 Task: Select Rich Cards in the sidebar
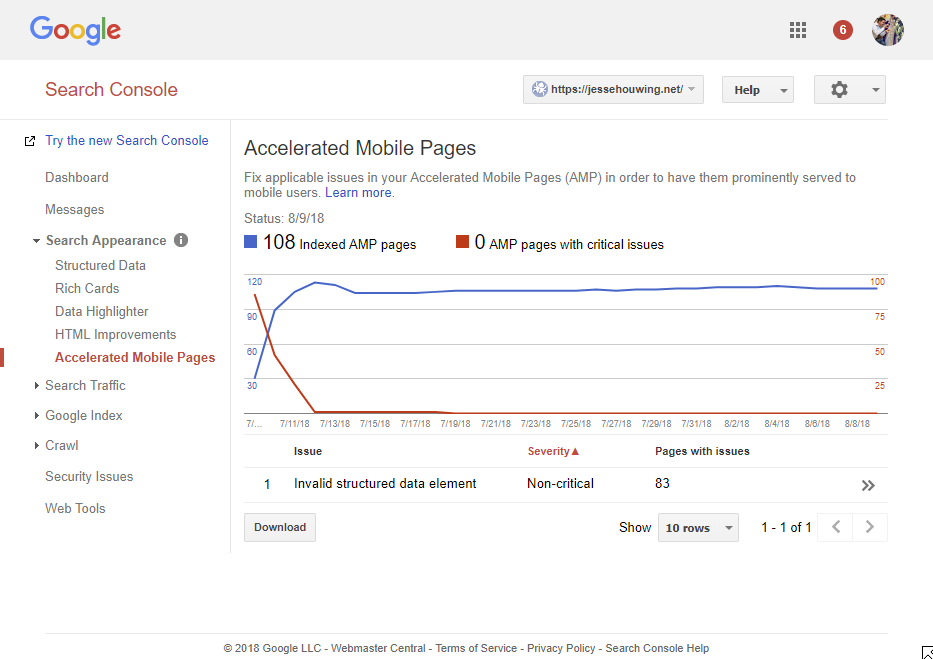tap(87, 288)
